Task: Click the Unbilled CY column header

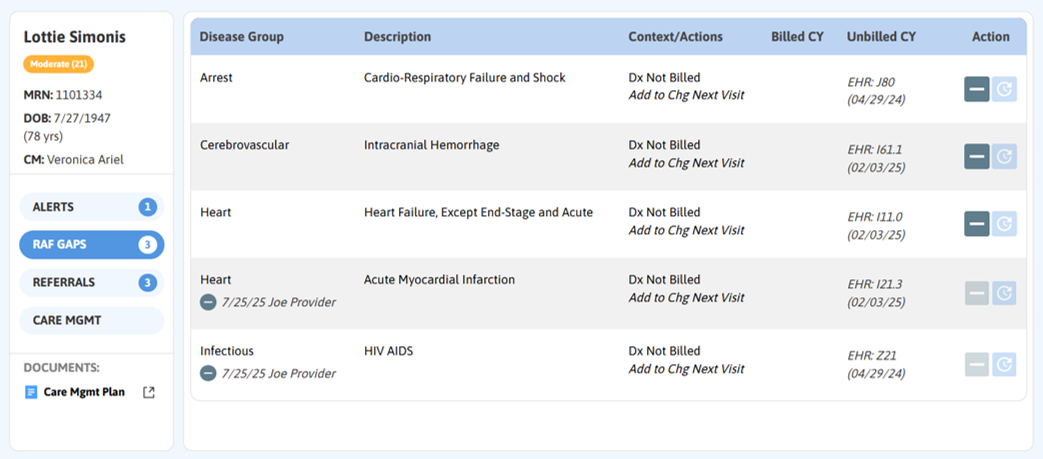Action: pos(880,37)
